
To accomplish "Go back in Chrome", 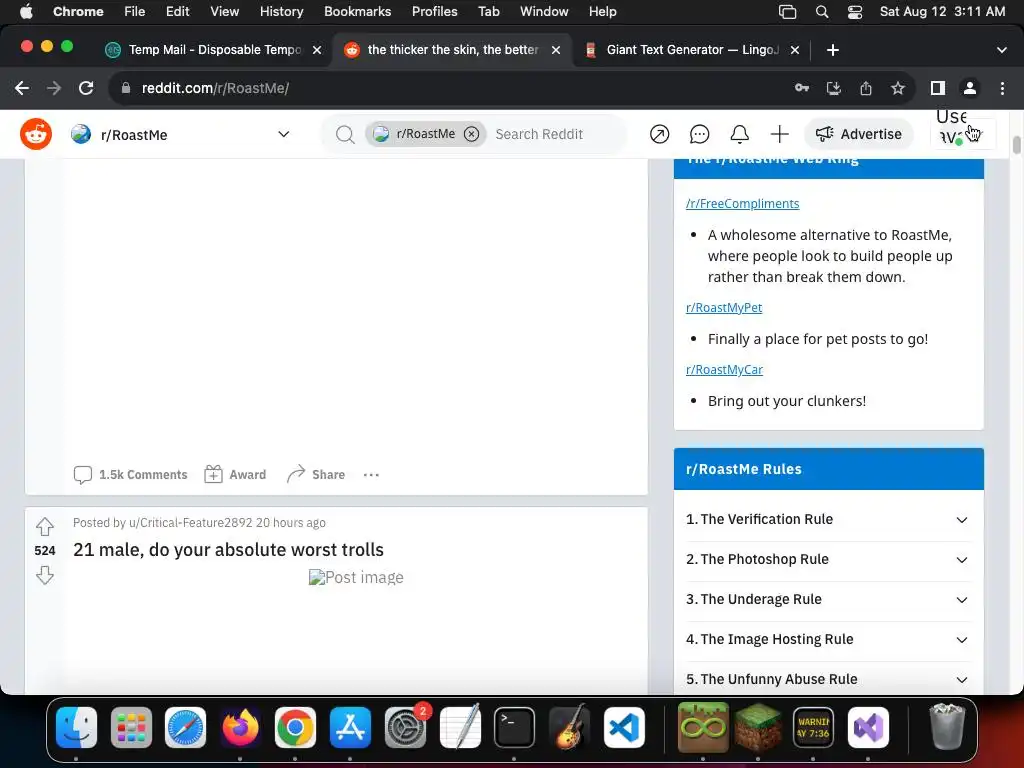I will tap(22, 88).
